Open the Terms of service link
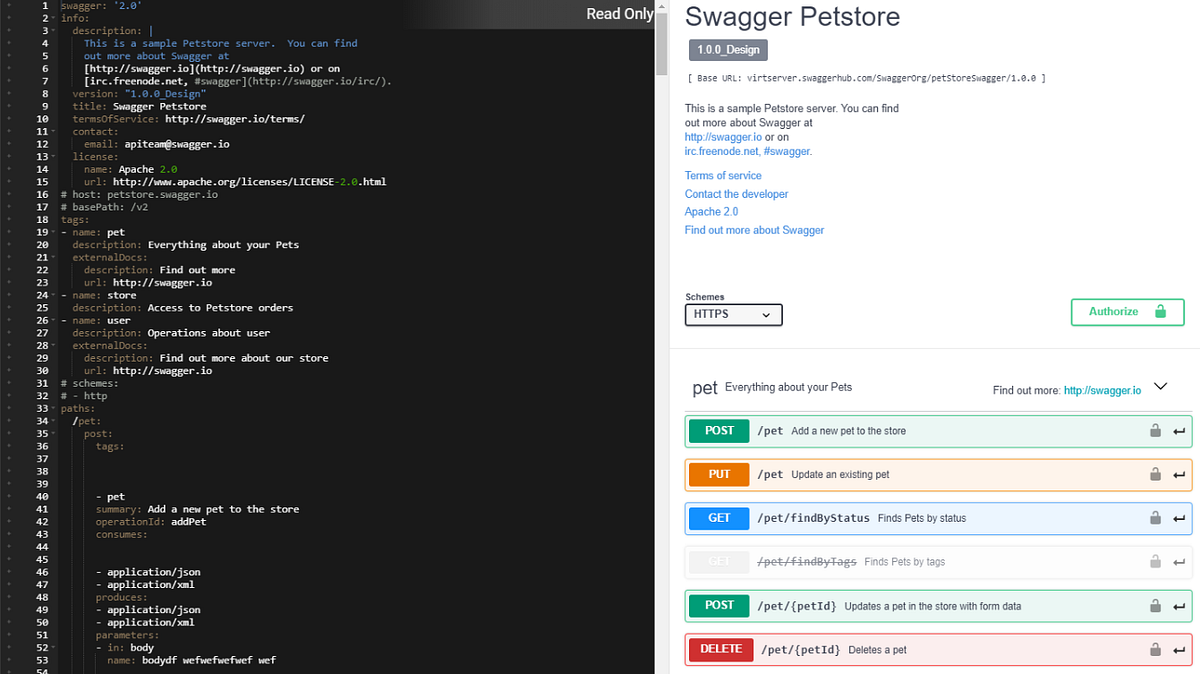 pyautogui.click(x=723, y=175)
